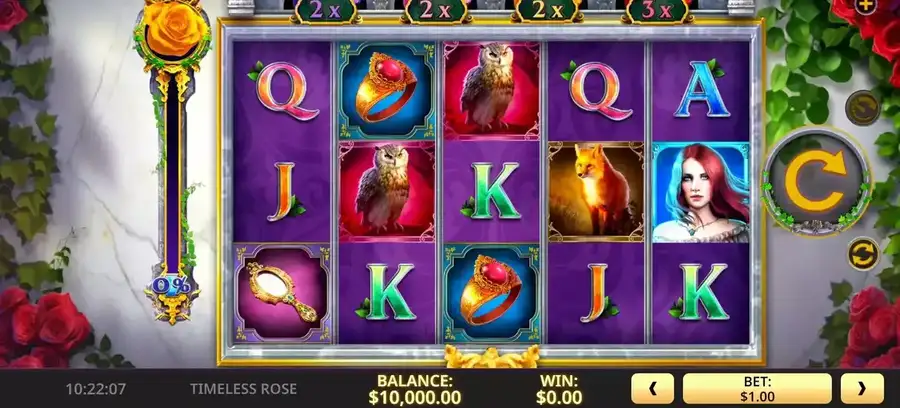Select the golden hand mirror symbol
This screenshot has width=900, height=408.
pyautogui.click(x=282, y=293)
